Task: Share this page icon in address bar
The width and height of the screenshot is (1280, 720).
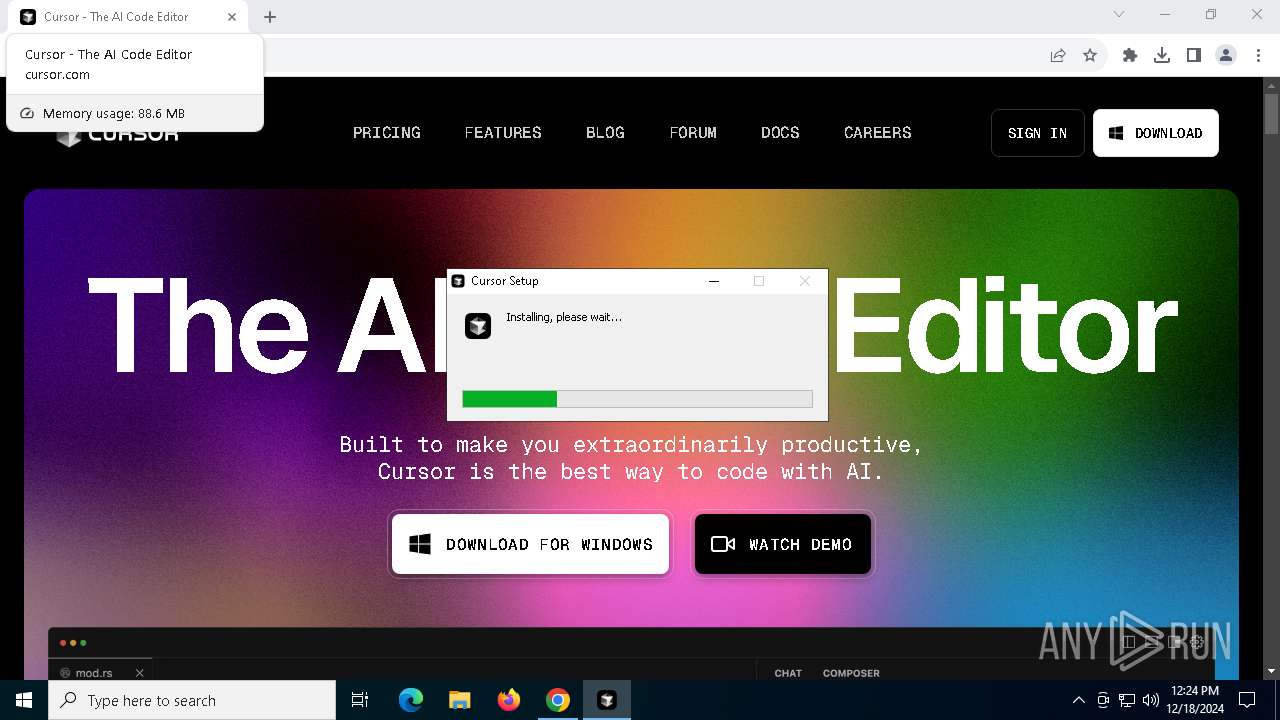Action: coord(1058,56)
